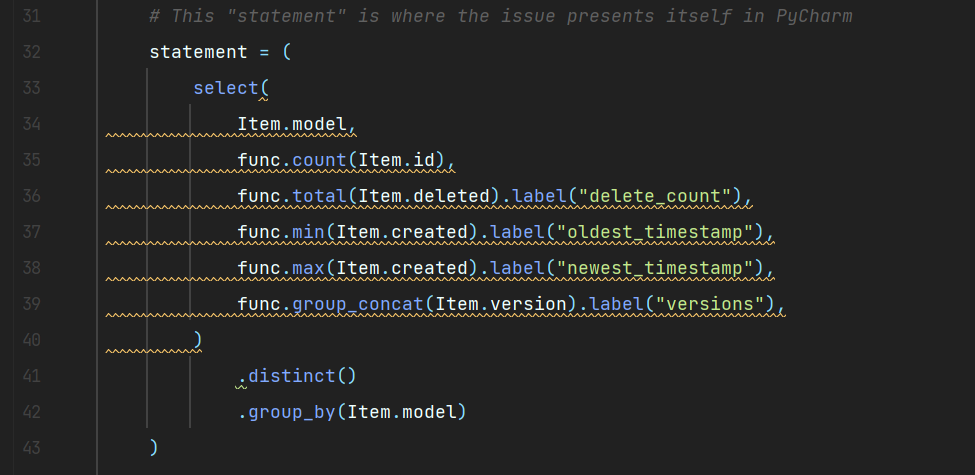Image resolution: width=975 pixels, height=475 pixels.
Task: Click Item.version argument on line 39
Action: 501,305
